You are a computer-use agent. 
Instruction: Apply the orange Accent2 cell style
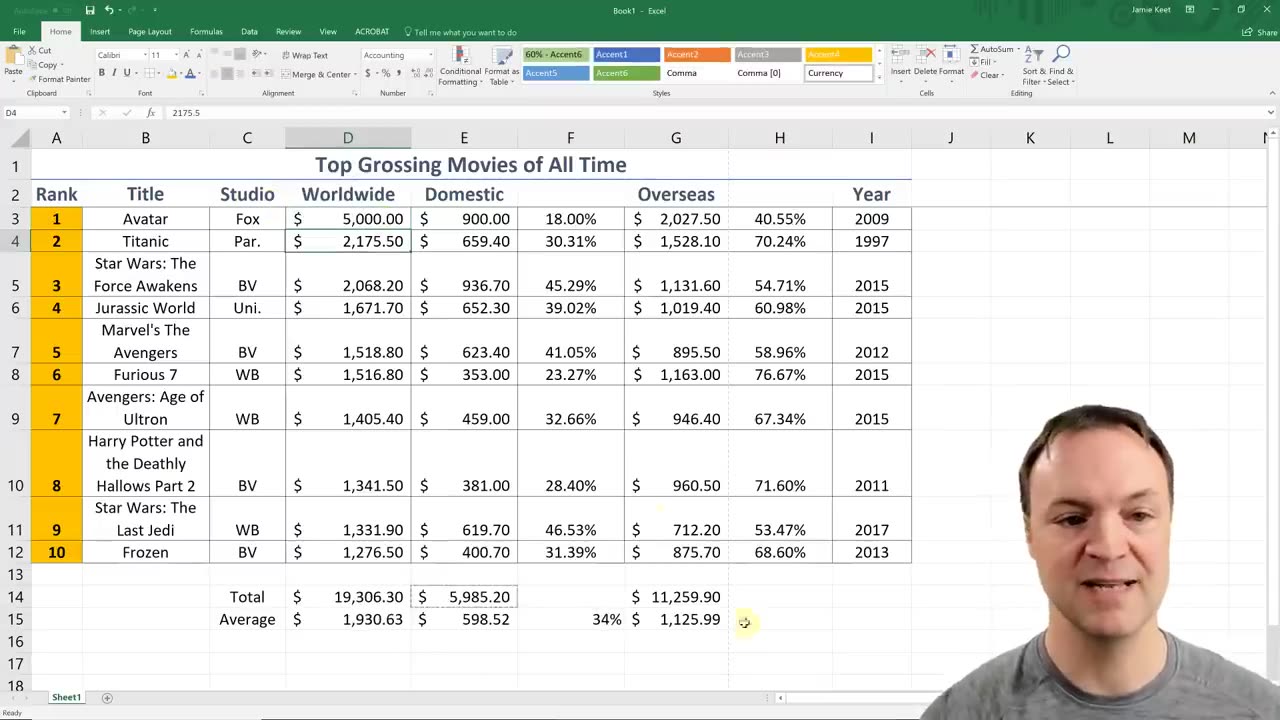(697, 55)
